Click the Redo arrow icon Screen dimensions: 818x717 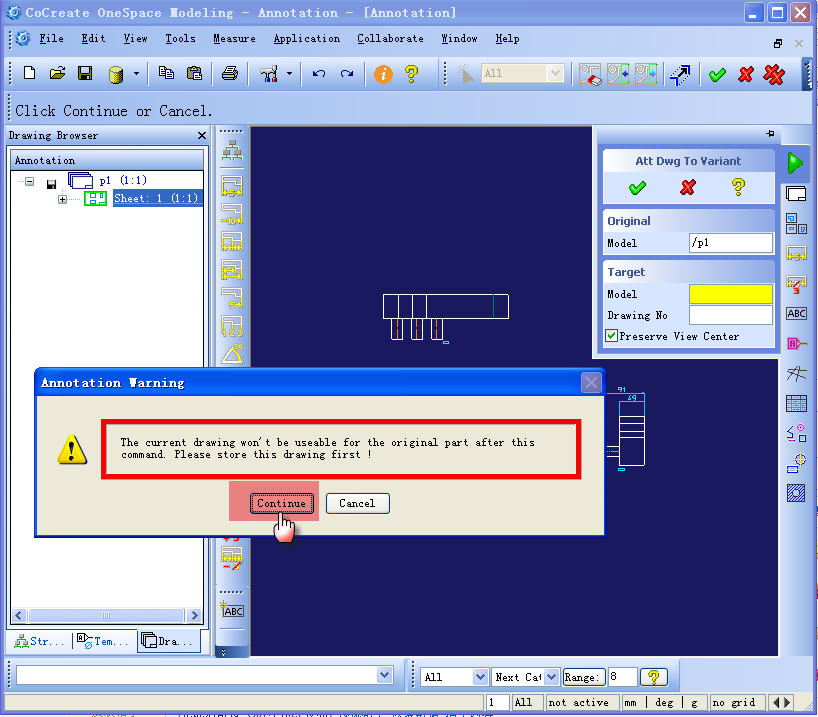[347, 74]
